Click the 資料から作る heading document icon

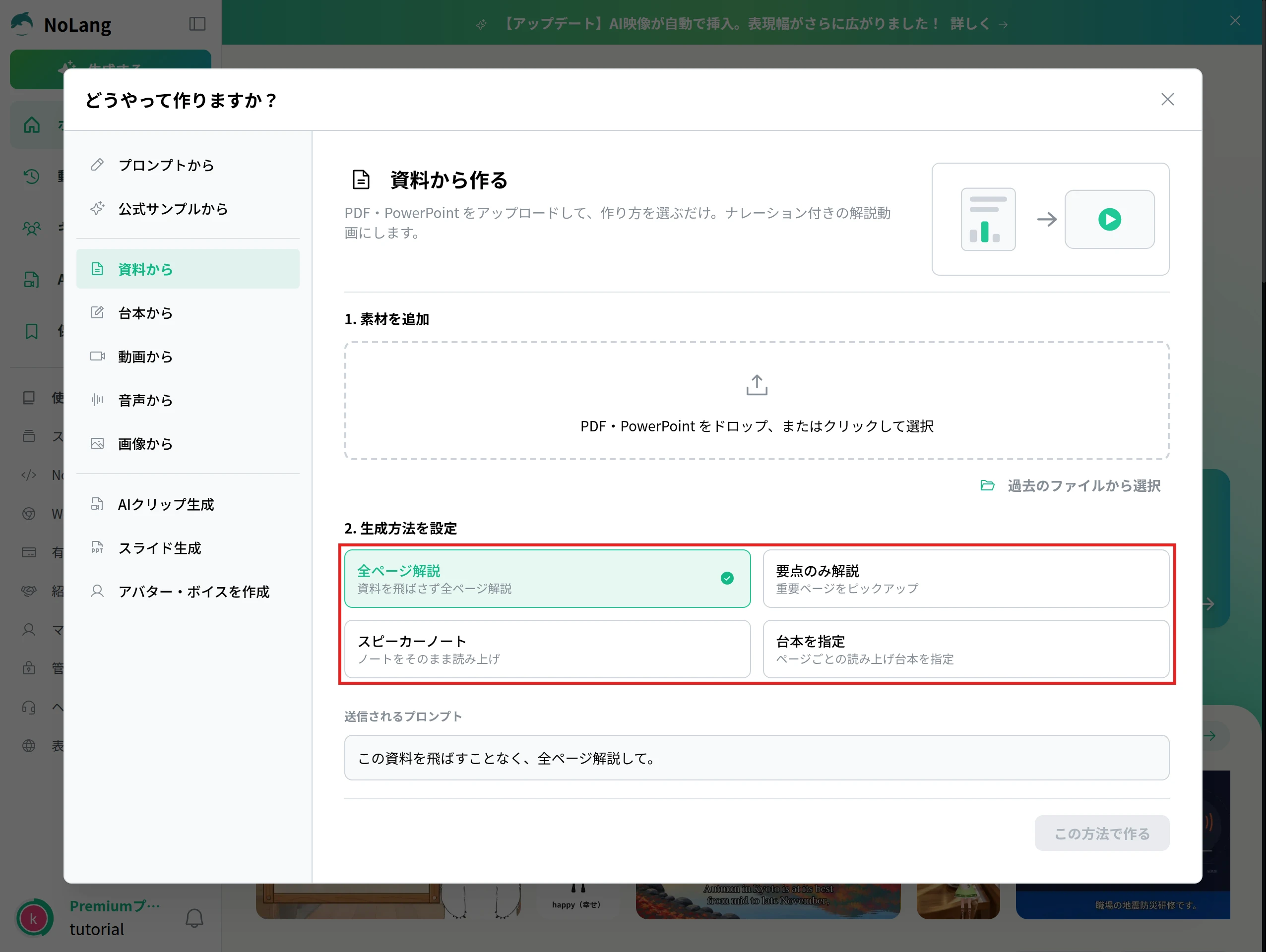(361, 179)
